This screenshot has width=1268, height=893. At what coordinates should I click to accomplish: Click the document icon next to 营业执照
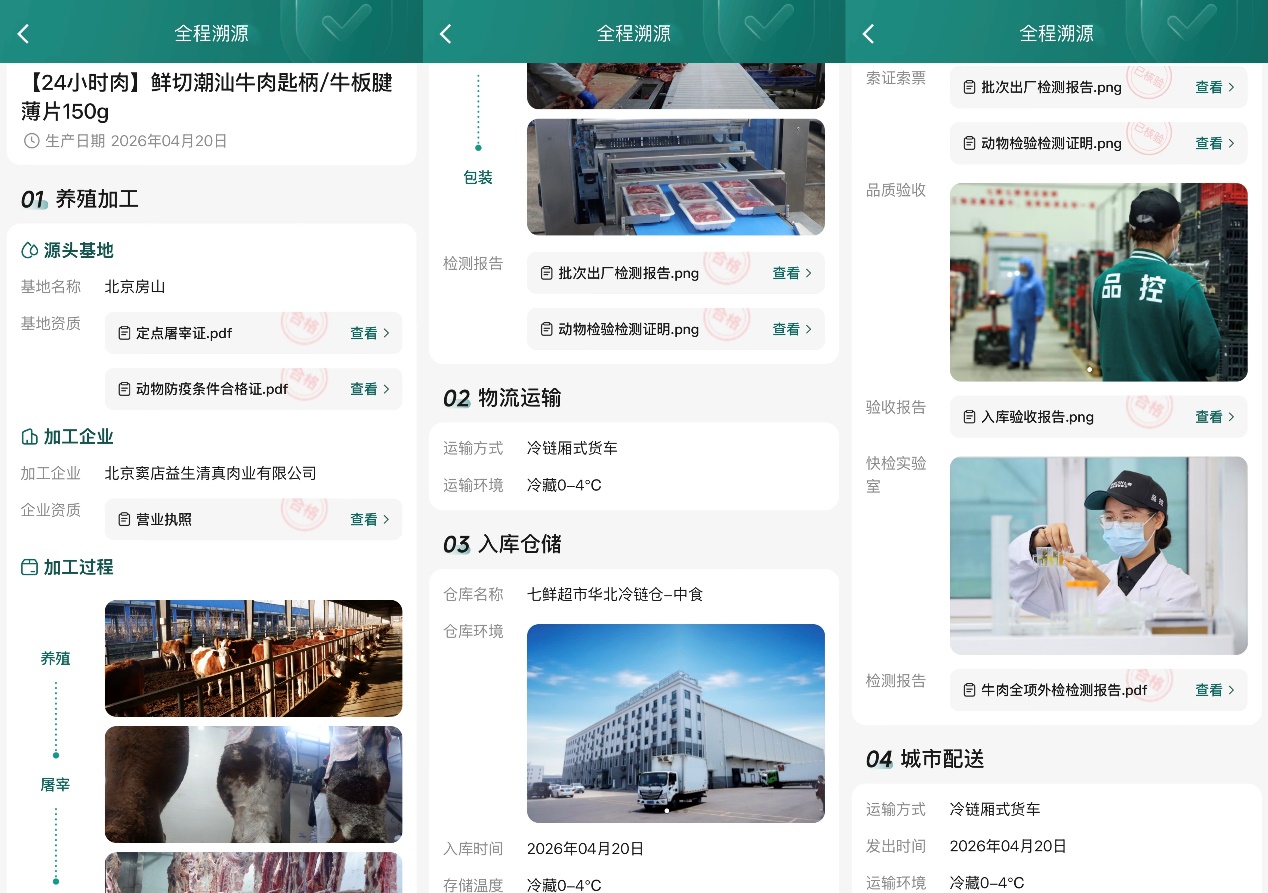click(x=124, y=520)
